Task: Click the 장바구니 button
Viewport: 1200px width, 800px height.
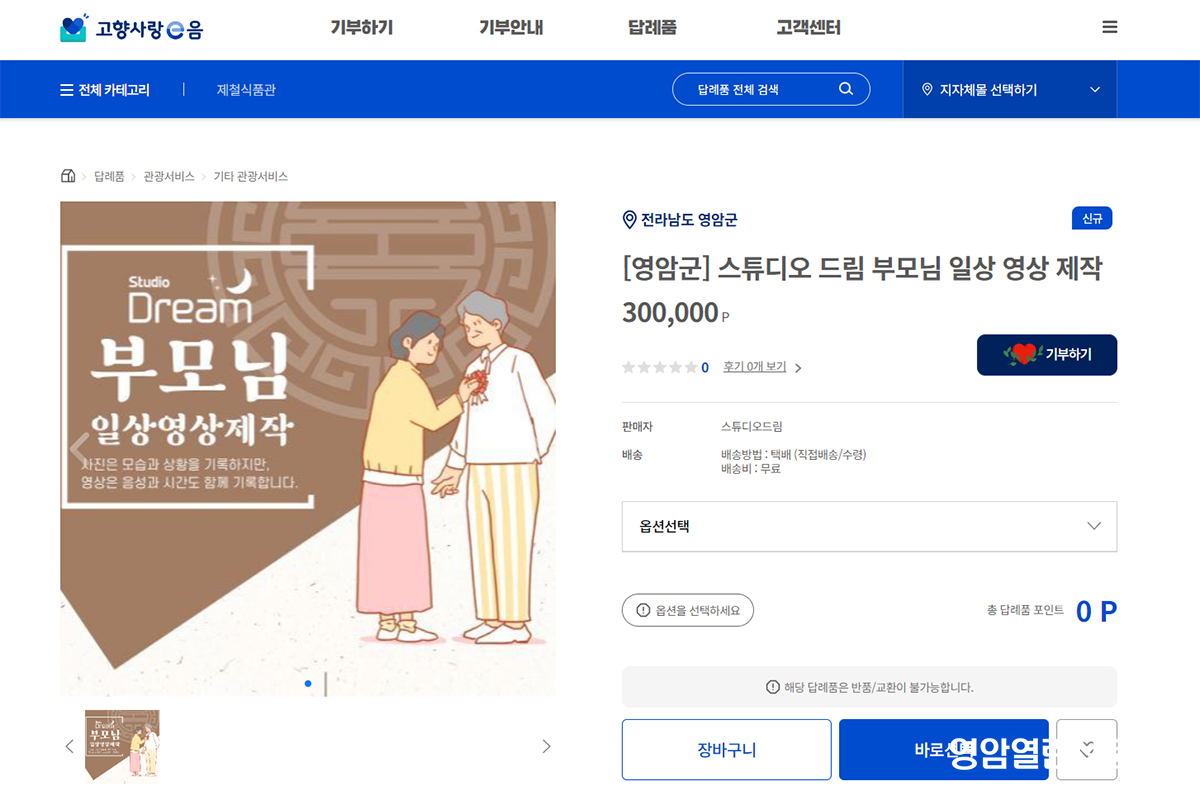Action: pyautogui.click(x=727, y=749)
